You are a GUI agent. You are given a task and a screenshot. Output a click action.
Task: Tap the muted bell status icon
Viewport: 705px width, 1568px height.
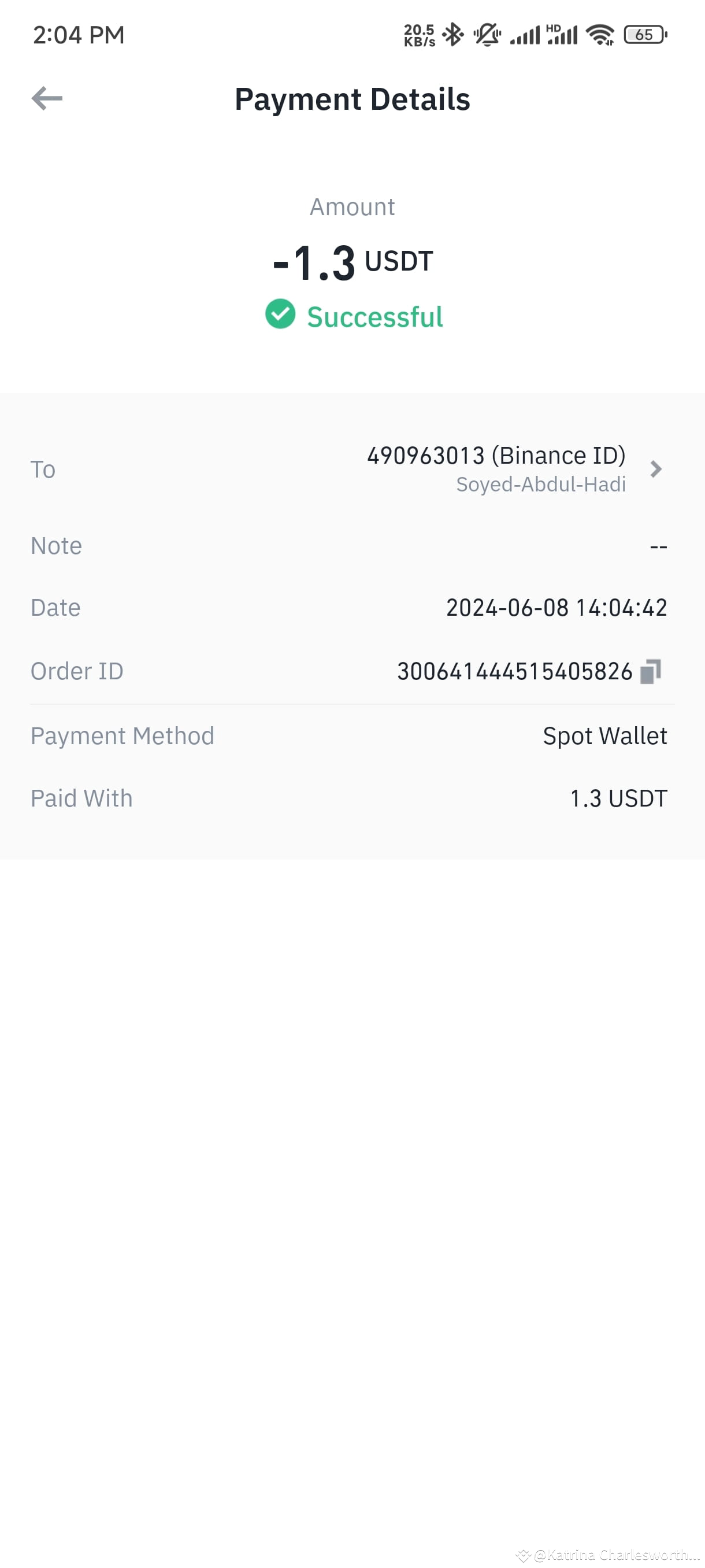487,35
